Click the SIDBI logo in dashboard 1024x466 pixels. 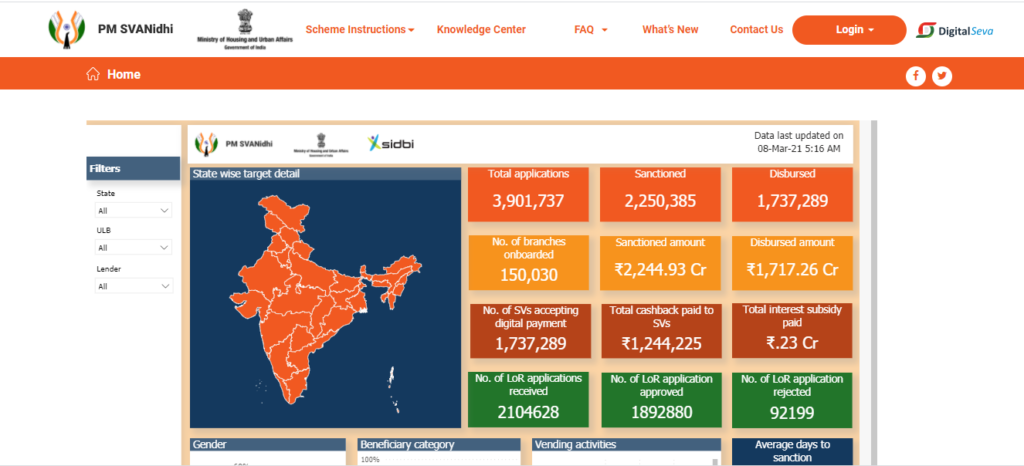point(391,144)
